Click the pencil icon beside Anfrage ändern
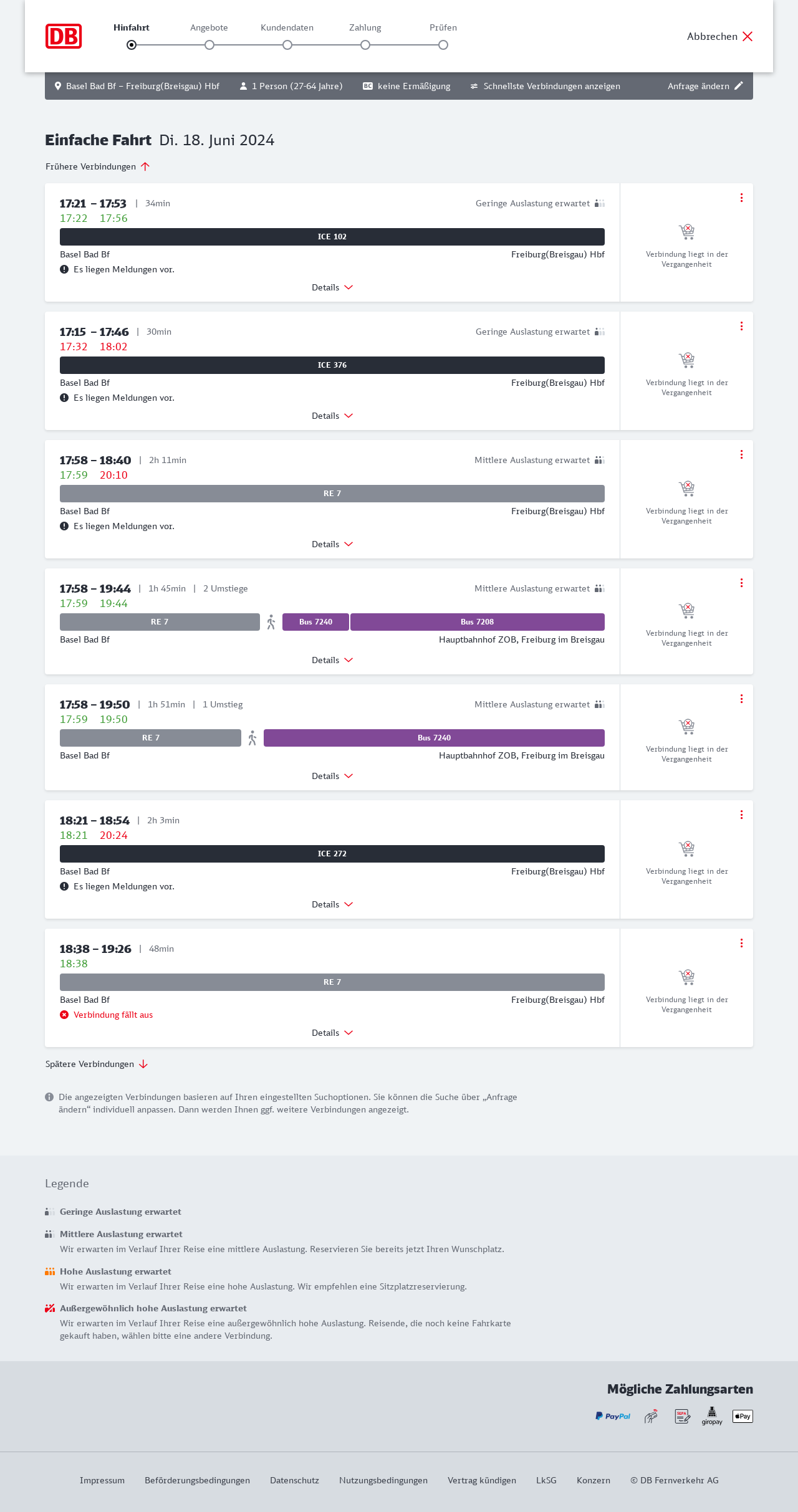798x1512 pixels. pos(739,86)
